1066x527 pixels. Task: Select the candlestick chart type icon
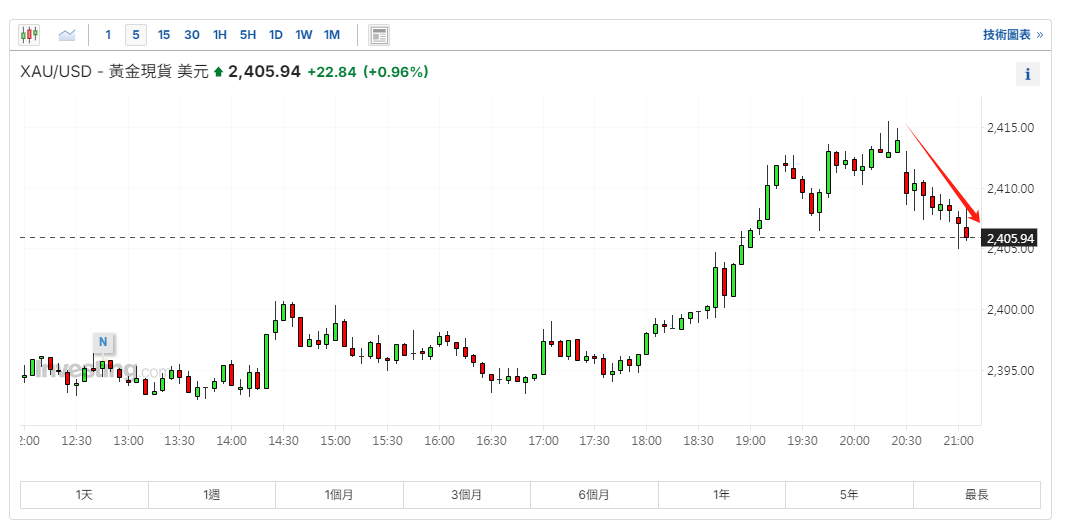[x=29, y=35]
